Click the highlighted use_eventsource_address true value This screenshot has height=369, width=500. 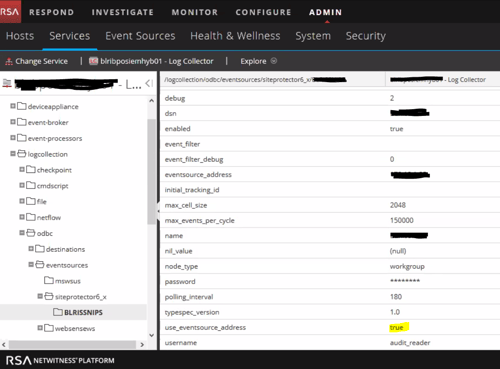point(397,327)
